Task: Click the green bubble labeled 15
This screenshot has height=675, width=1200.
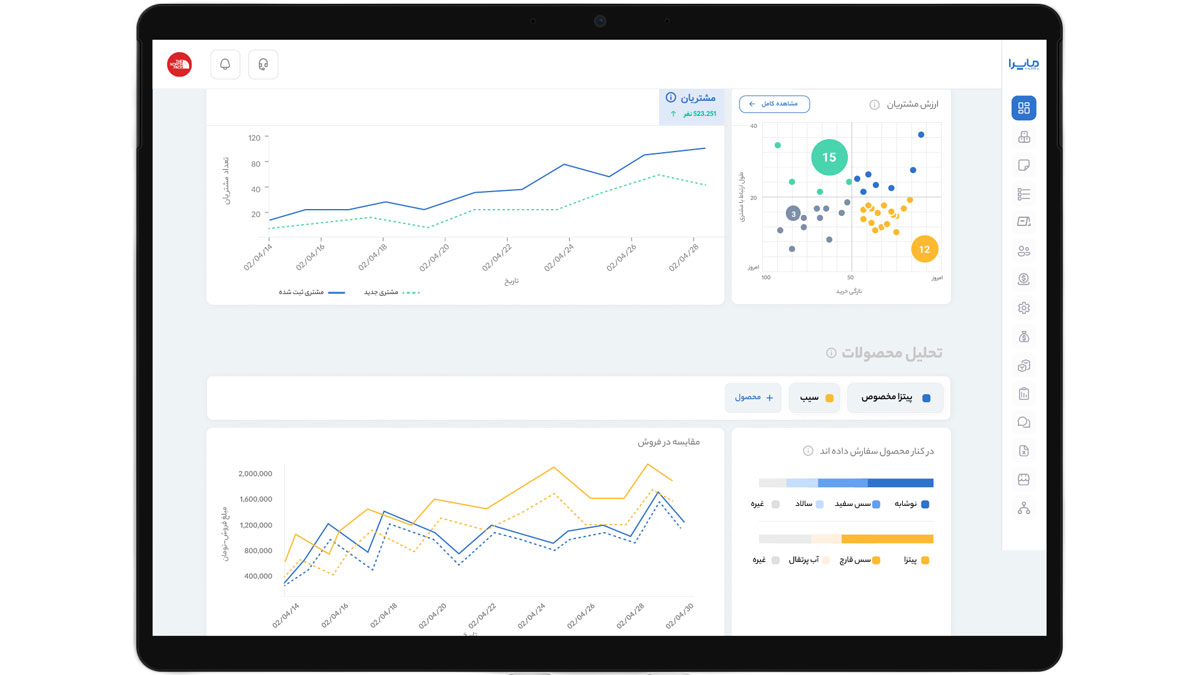Action: pyautogui.click(x=829, y=157)
